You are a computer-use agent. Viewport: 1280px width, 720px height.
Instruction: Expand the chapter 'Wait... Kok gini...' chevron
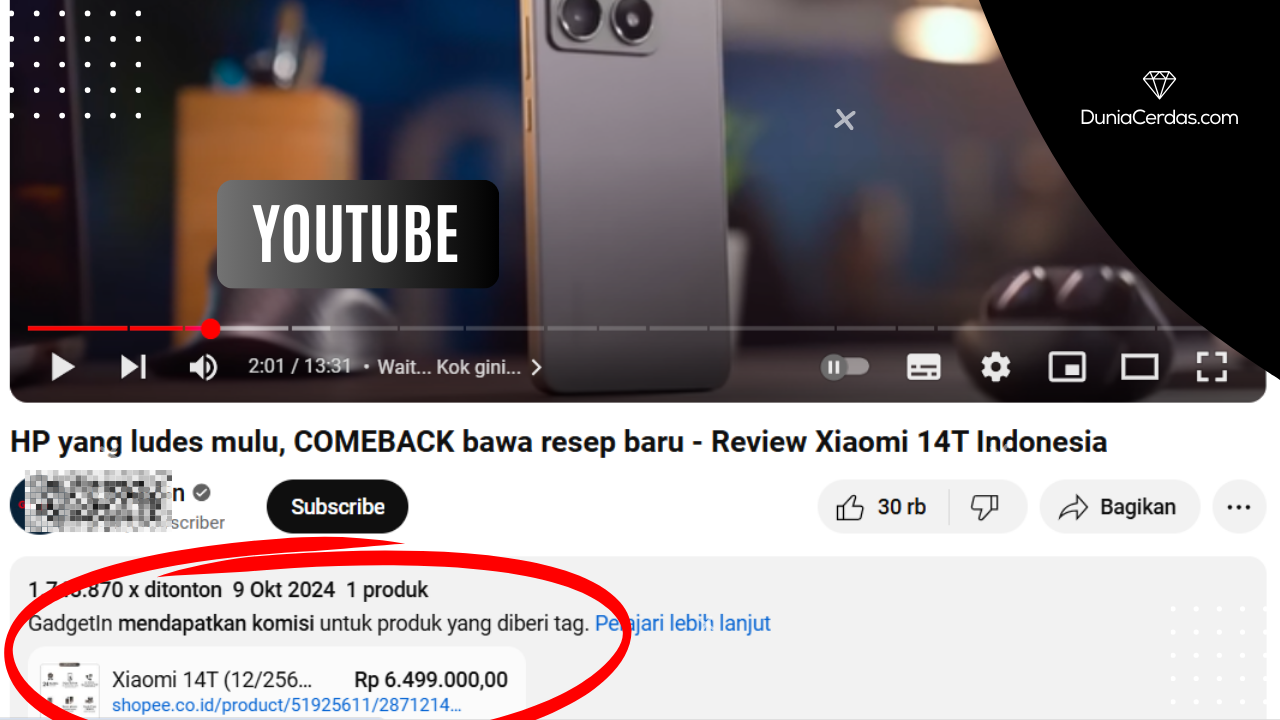pyautogui.click(x=536, y=367)
